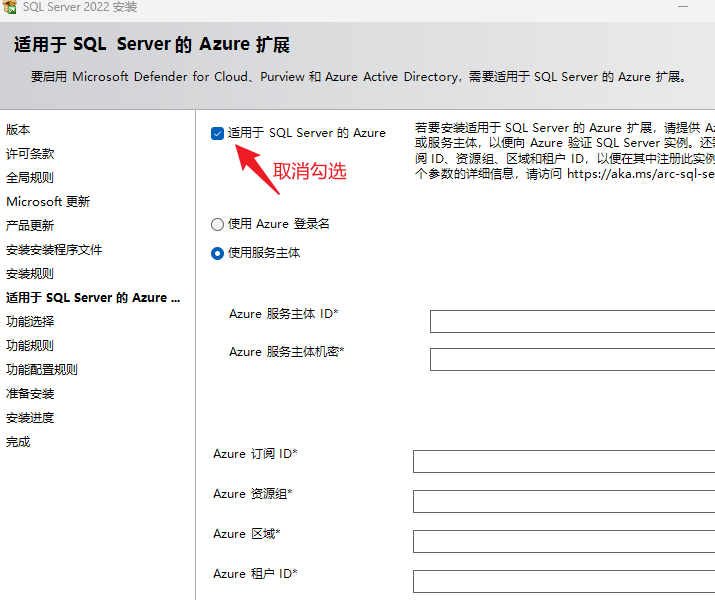The height and width of the screenshot is (600, 715).
Task: Focus the Azure 资源组 text box
Action: click(564, 501)
